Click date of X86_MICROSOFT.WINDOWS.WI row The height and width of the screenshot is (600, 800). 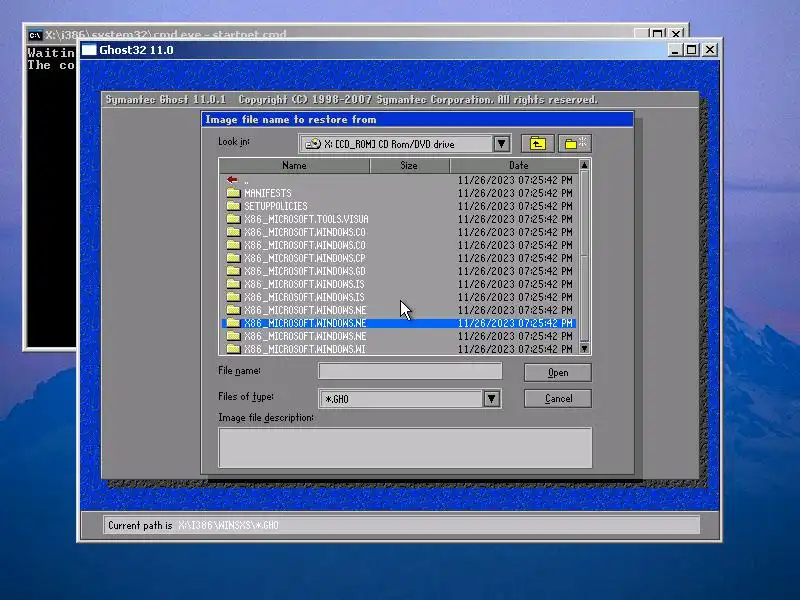[515, 349]
